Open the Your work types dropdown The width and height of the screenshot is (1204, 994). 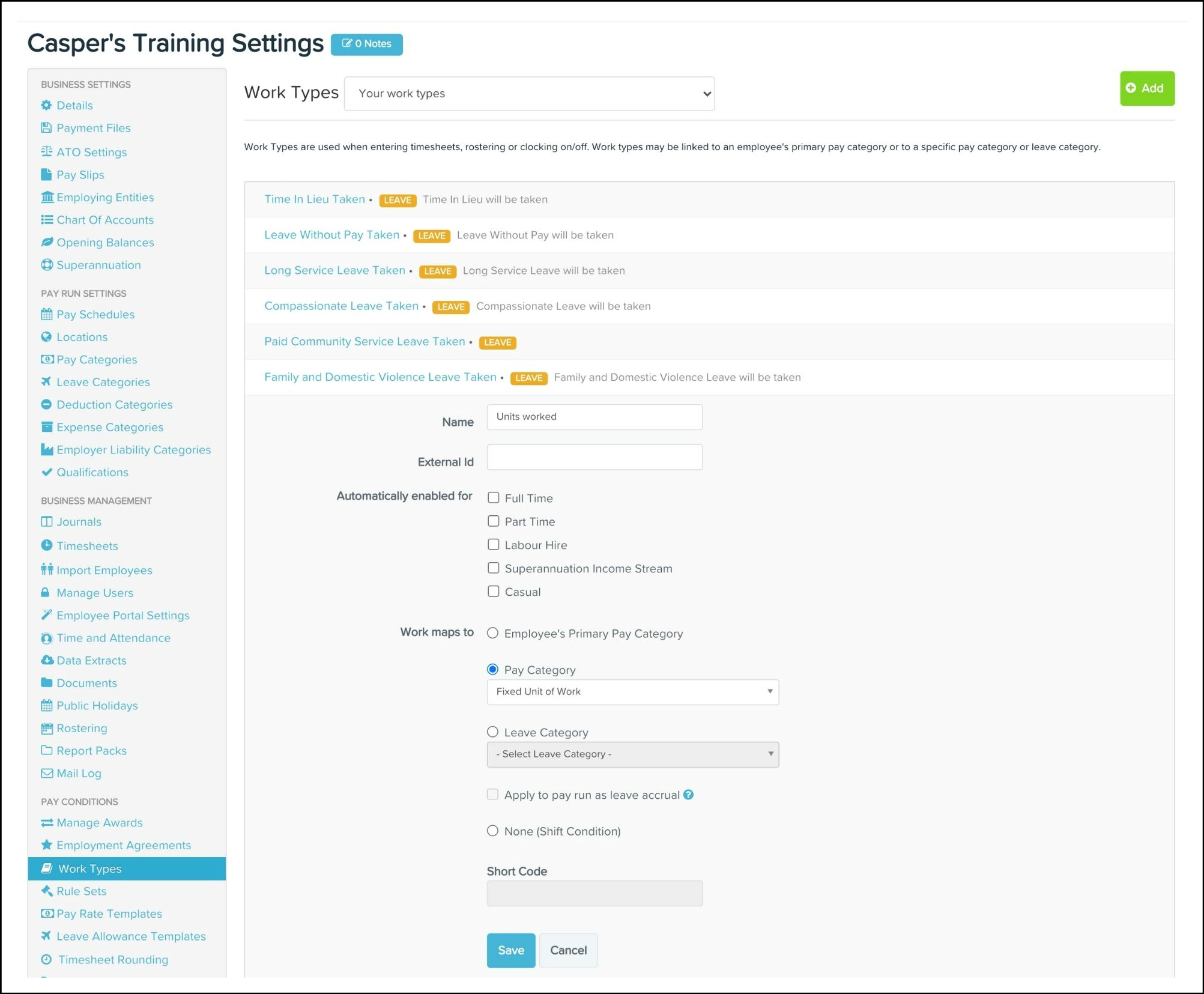[x=529, y=94]
